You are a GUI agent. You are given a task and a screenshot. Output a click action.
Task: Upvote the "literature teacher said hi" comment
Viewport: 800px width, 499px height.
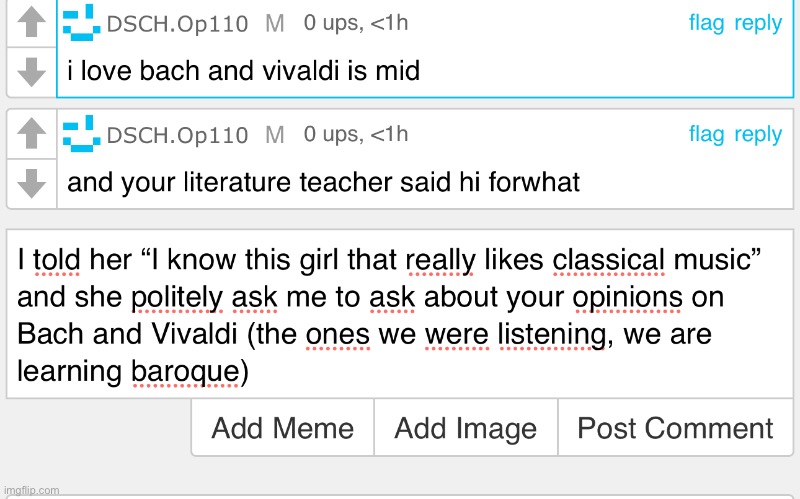click(33, 133)
